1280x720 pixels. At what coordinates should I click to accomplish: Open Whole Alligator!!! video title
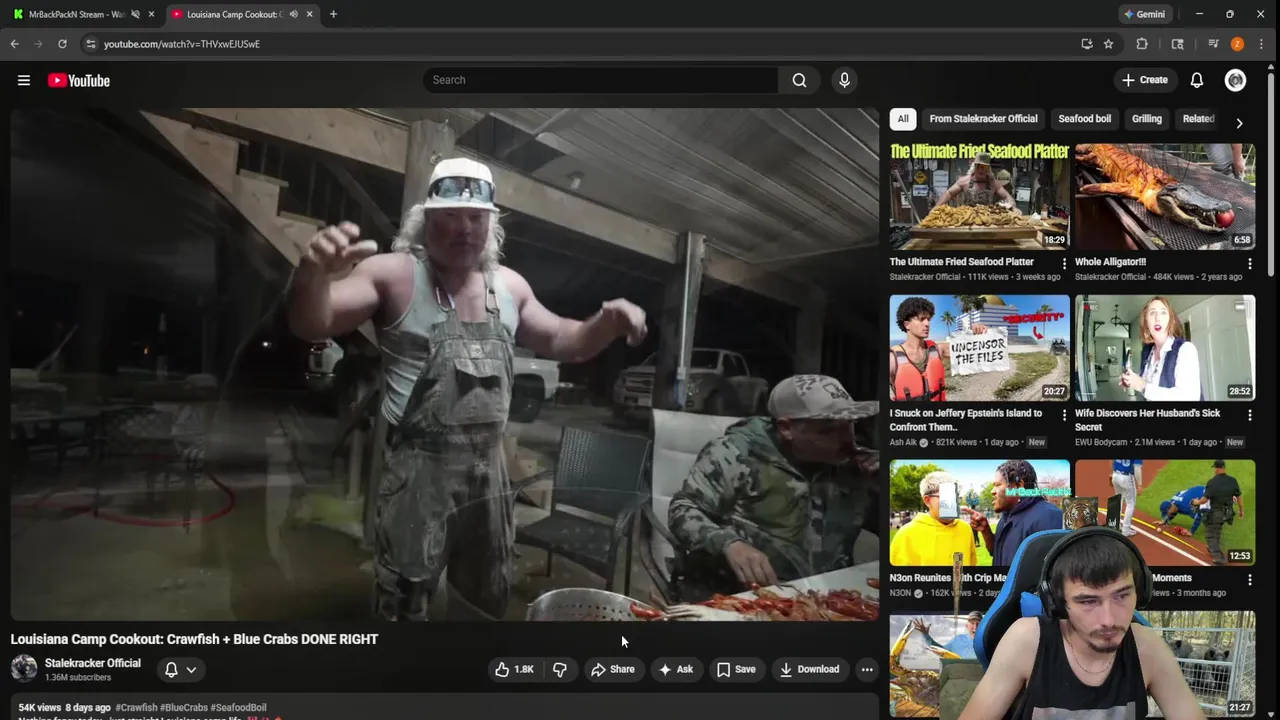(1110, 262)
